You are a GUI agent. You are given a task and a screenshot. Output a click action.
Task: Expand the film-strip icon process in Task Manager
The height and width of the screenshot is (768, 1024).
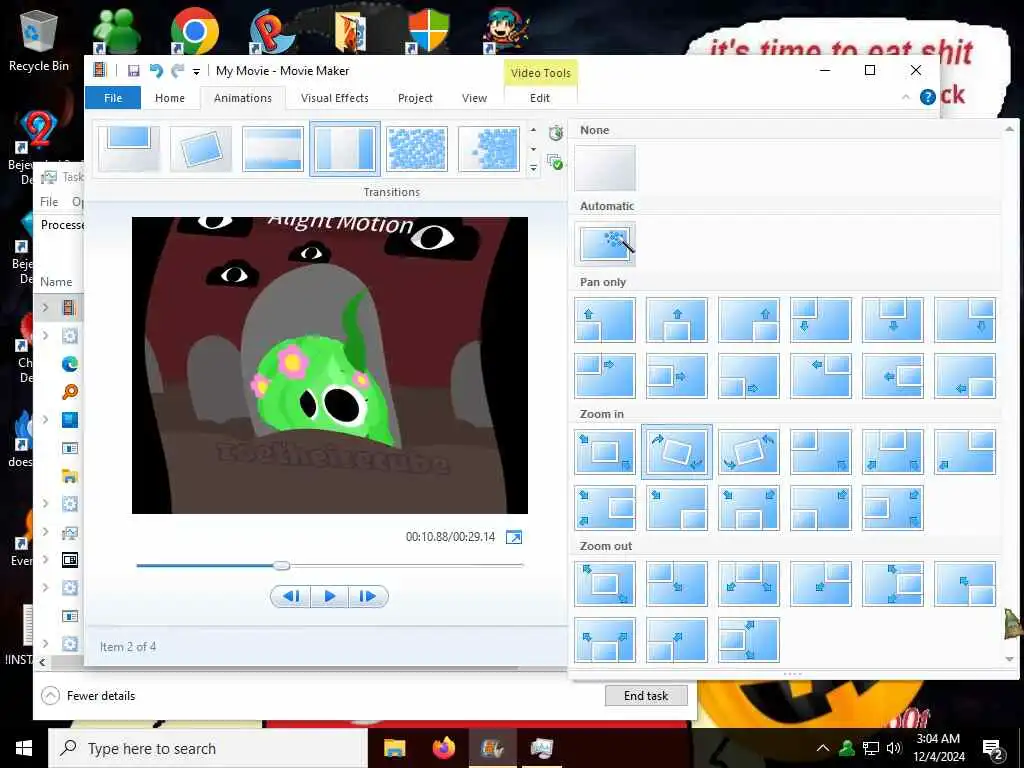point(45,307)
